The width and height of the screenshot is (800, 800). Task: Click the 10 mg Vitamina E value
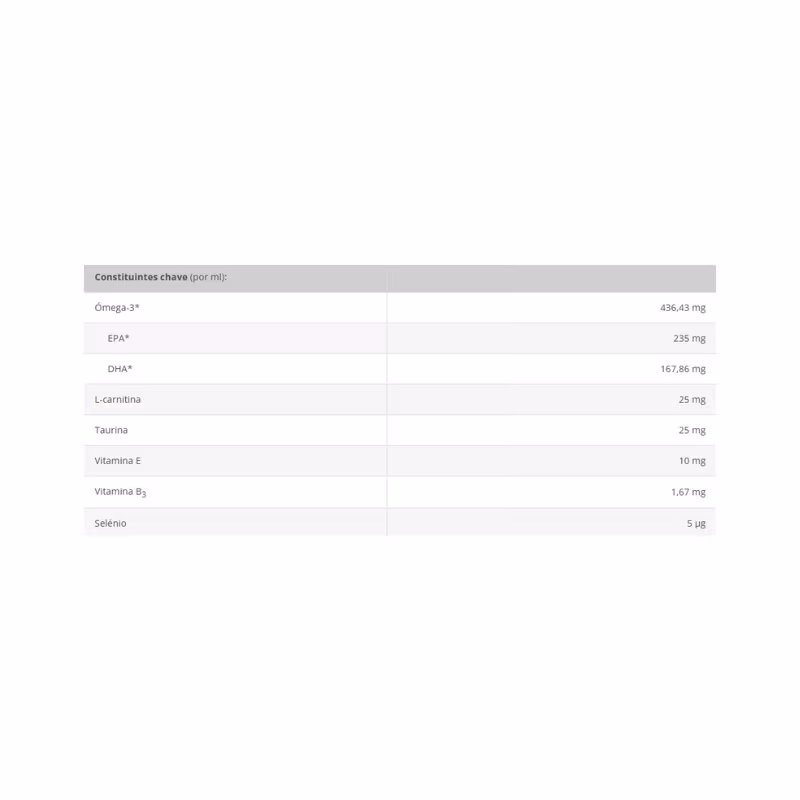point(692,461)
